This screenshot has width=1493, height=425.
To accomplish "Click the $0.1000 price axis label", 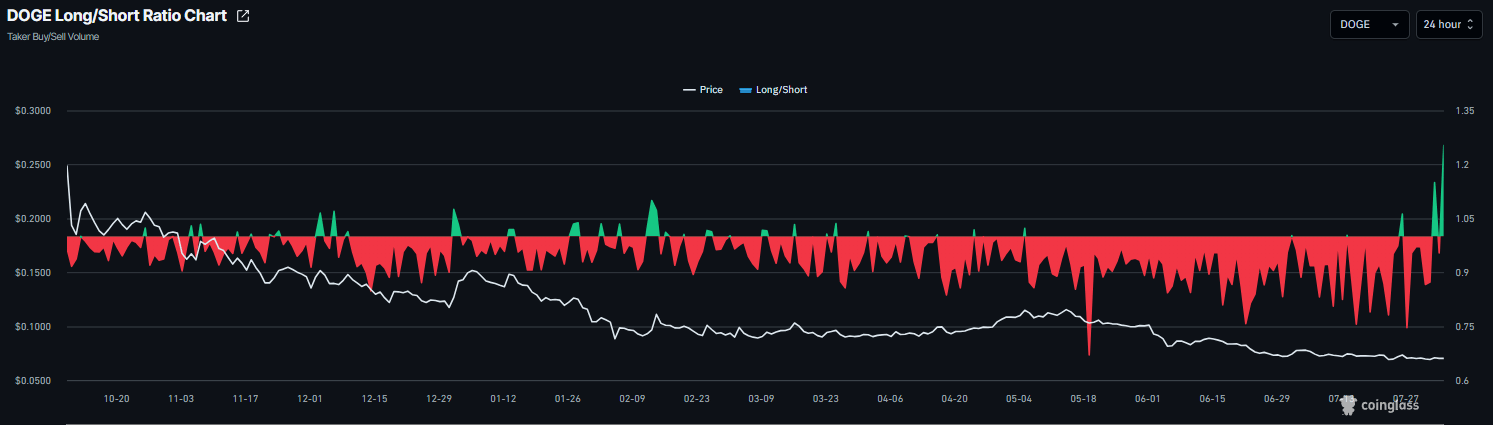I will (x=33, y=326).
